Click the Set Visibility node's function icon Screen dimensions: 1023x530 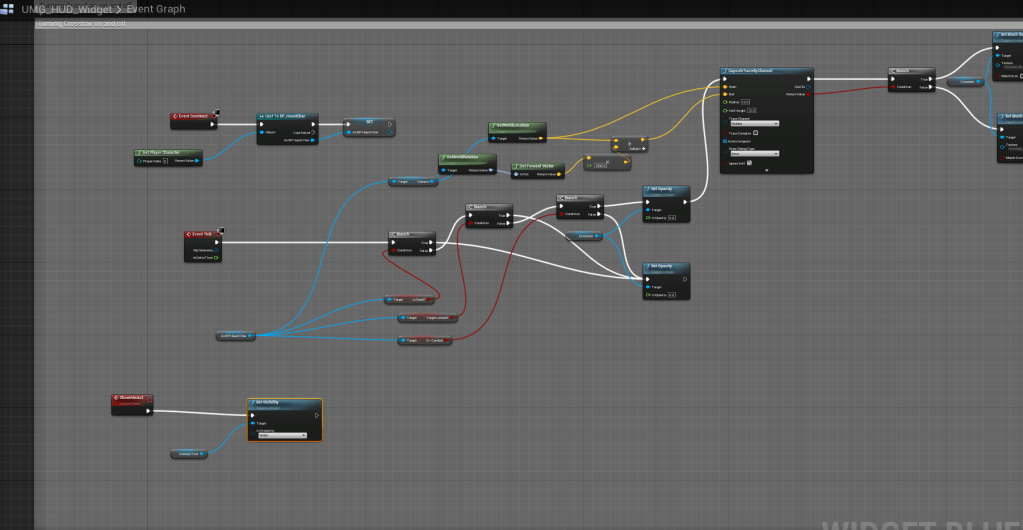coord(254,403)
